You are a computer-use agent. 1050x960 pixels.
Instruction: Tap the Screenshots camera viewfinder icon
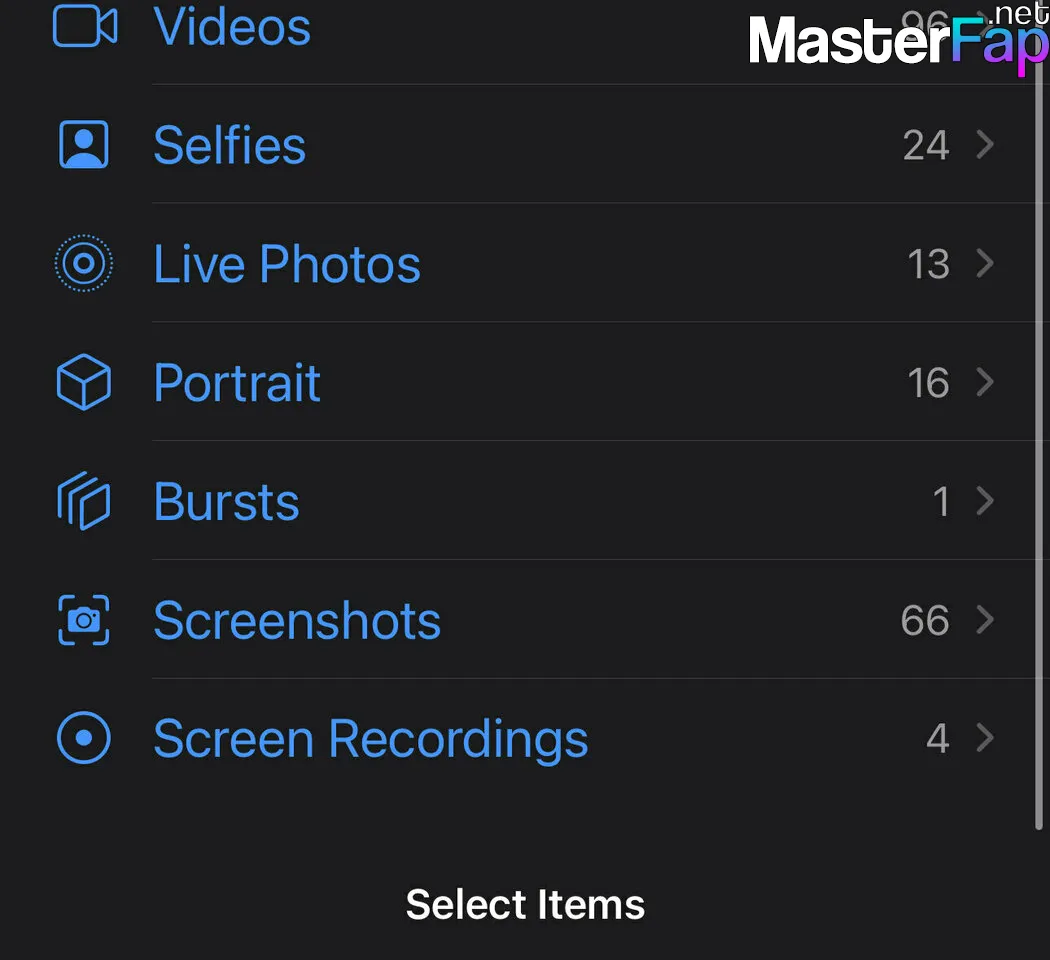tap(84, 620)
